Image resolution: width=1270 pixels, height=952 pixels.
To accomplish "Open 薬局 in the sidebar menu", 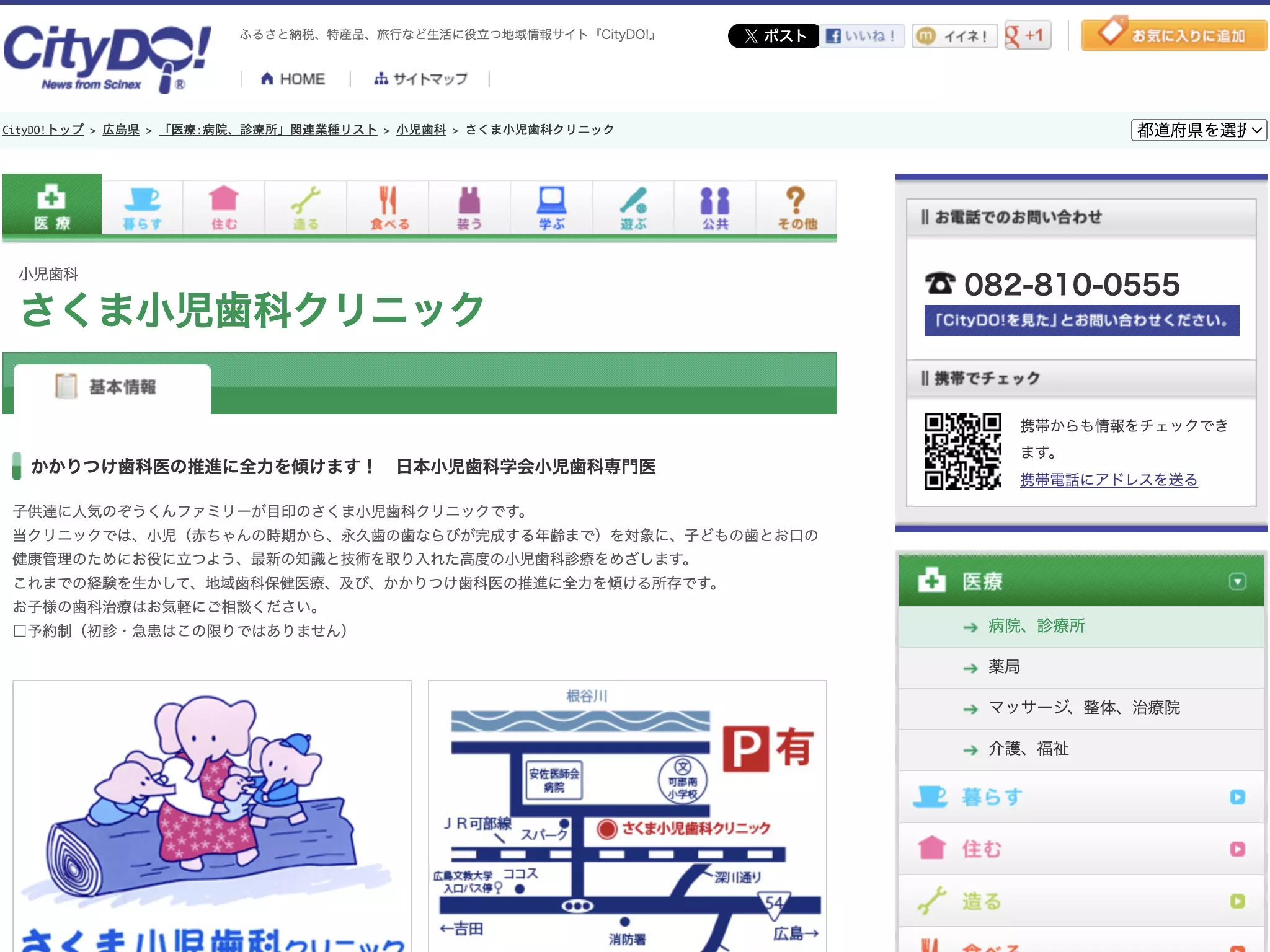I will (1081, 668).
